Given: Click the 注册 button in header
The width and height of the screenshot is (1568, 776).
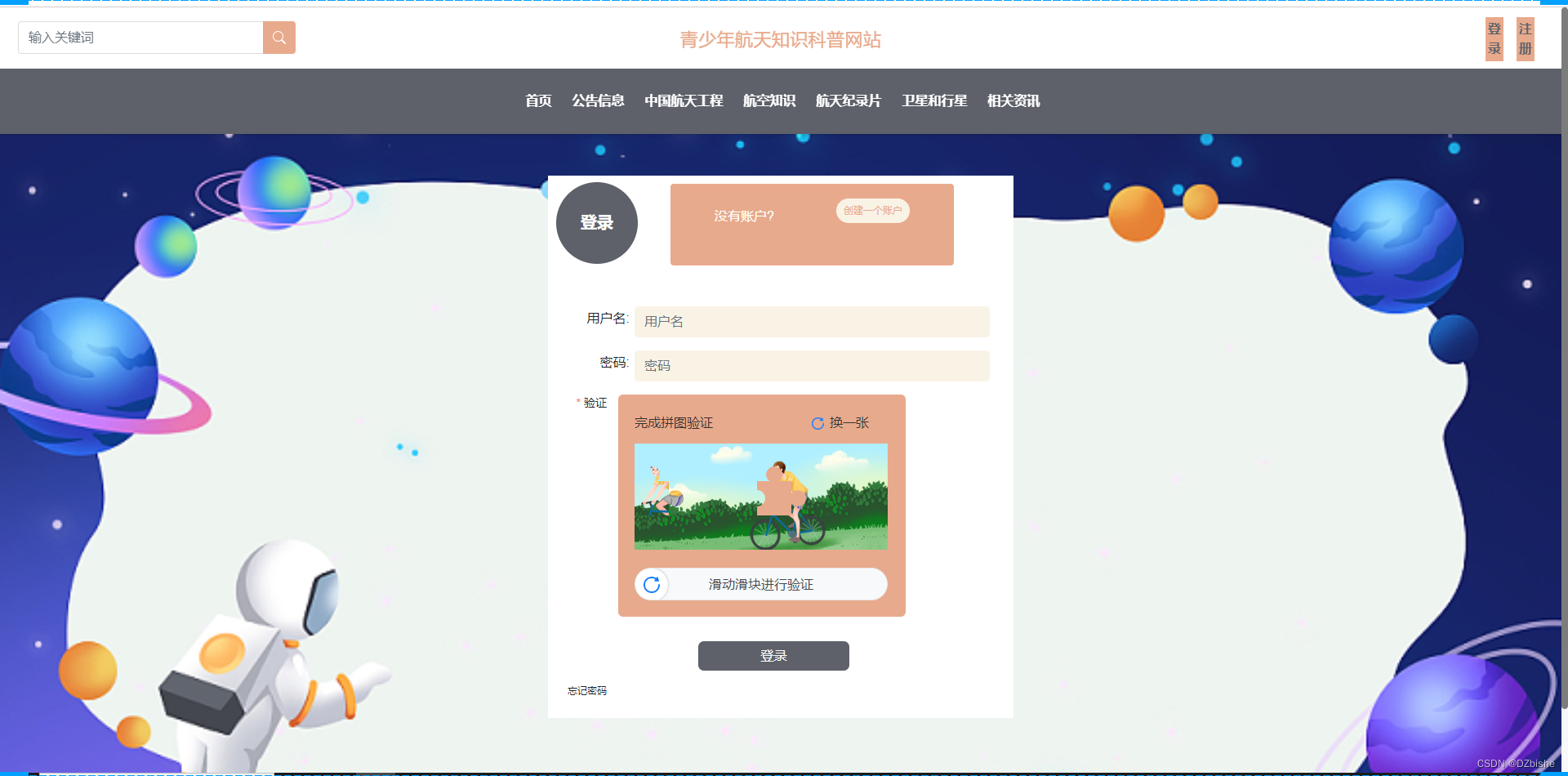Looking at the screenshot, I should pos(1526,39).
